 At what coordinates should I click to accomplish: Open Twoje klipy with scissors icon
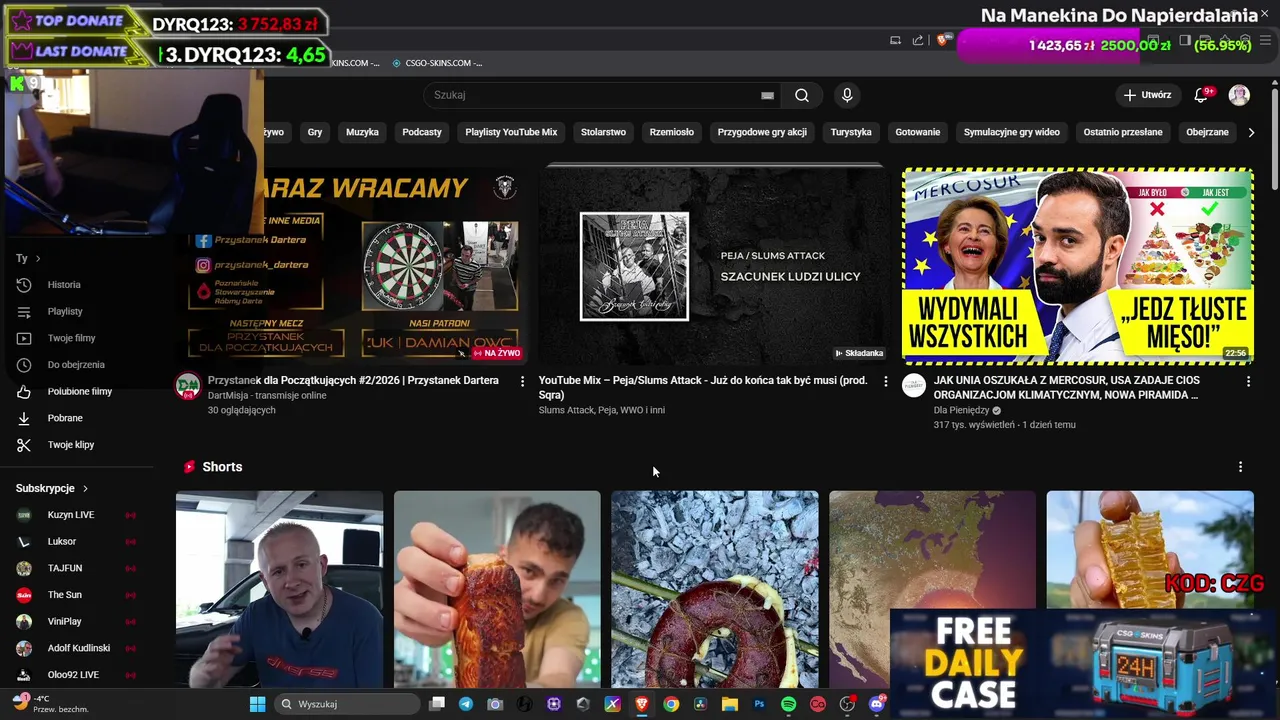tap(70, 445)
